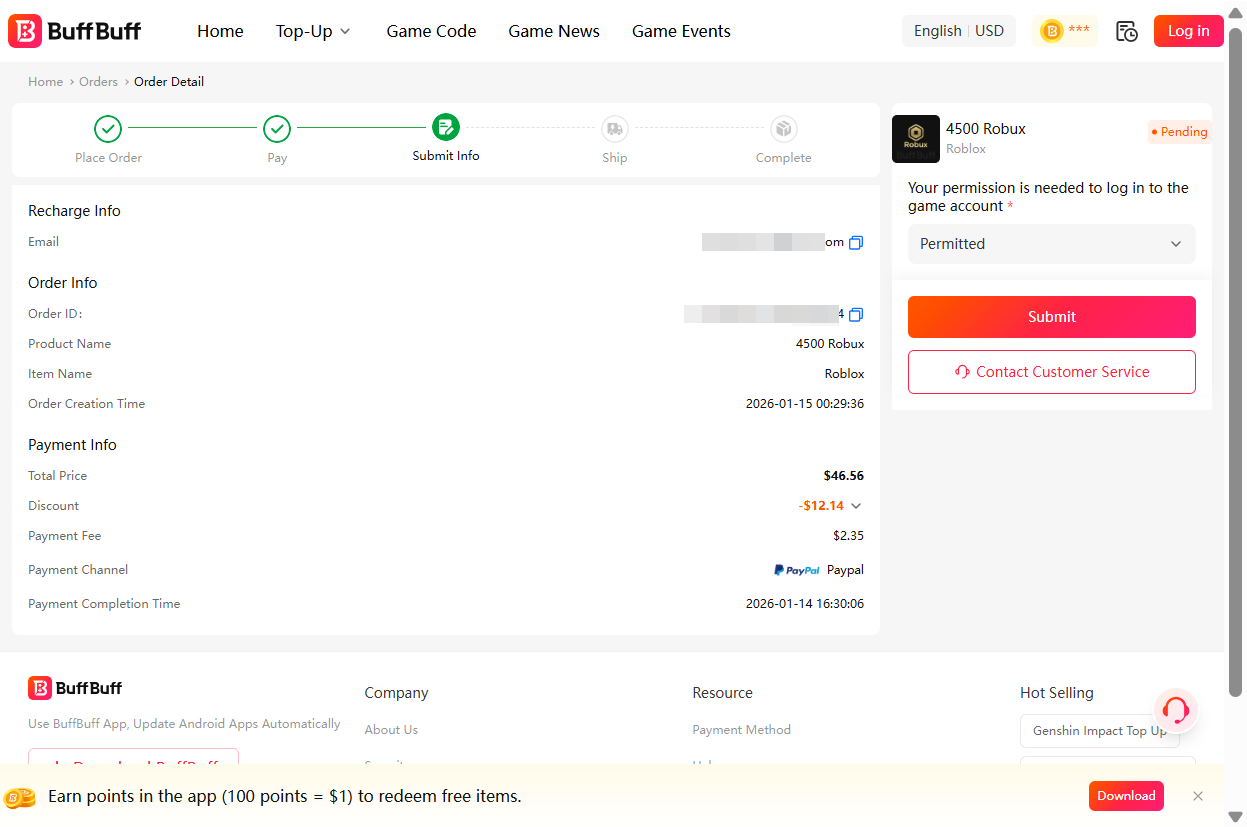Open the Top-Up dropdown menu
Viewport: 1247px width, 827px height.
click(313, 31)
